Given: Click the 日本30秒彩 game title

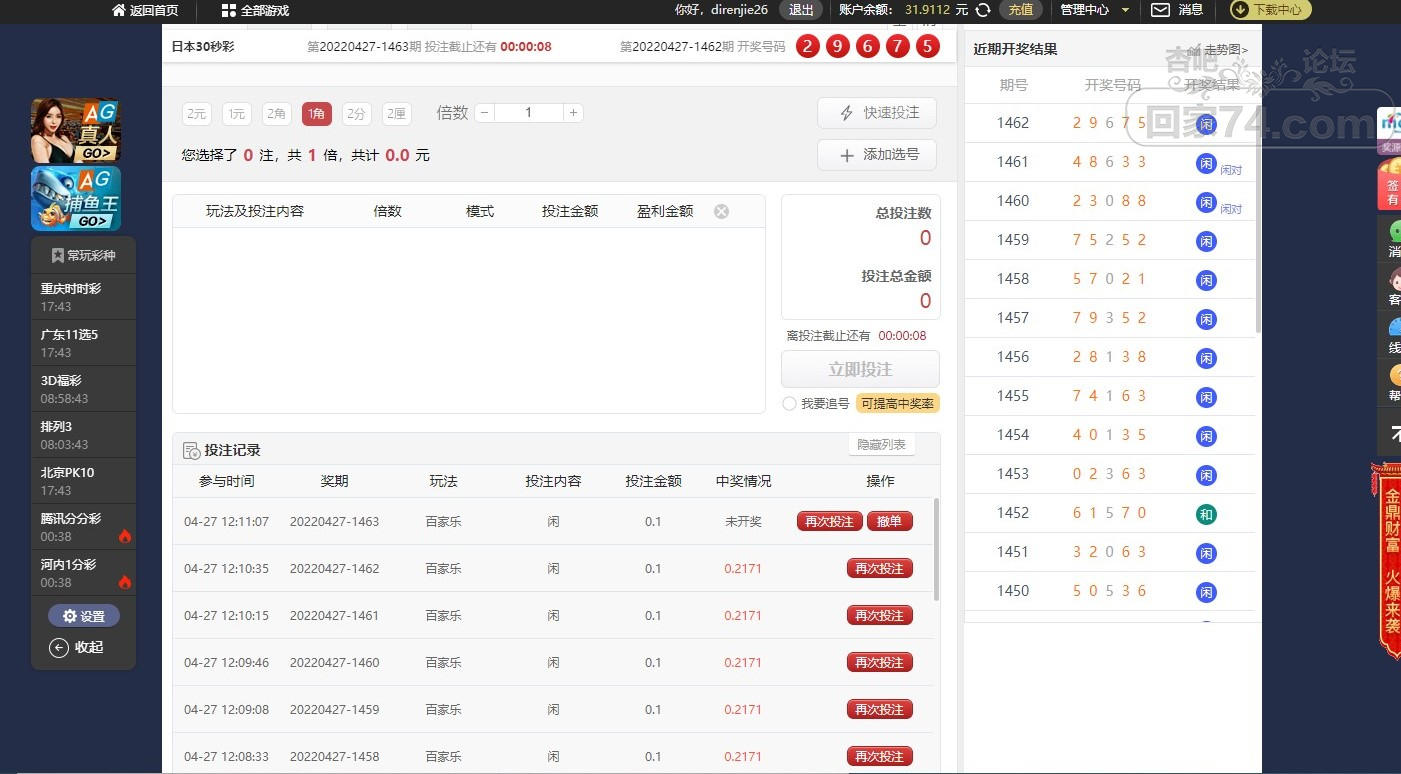Looking at the screenshot, I should [203, 46].
